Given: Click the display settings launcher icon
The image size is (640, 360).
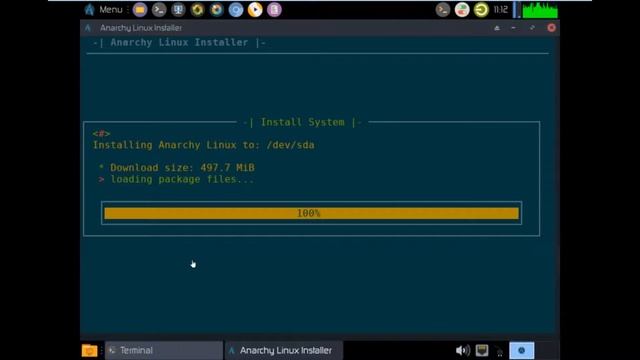Looking at the screenshot, I should (x=178, y=10).
